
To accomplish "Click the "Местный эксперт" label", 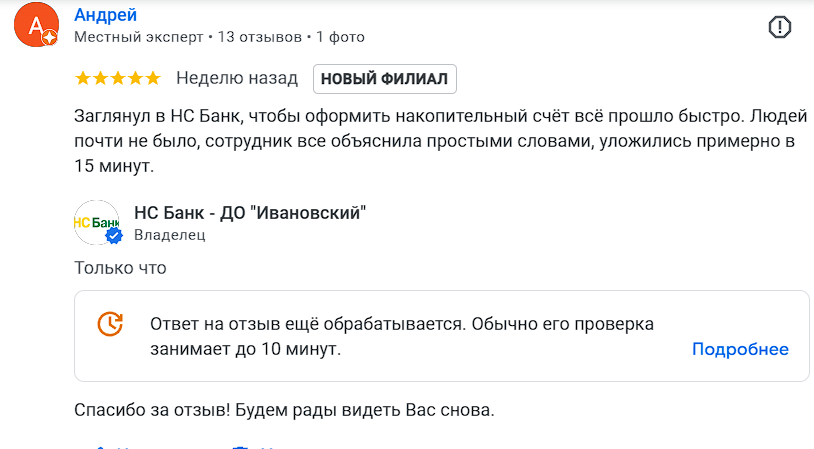I will click(x=138, y=37).
